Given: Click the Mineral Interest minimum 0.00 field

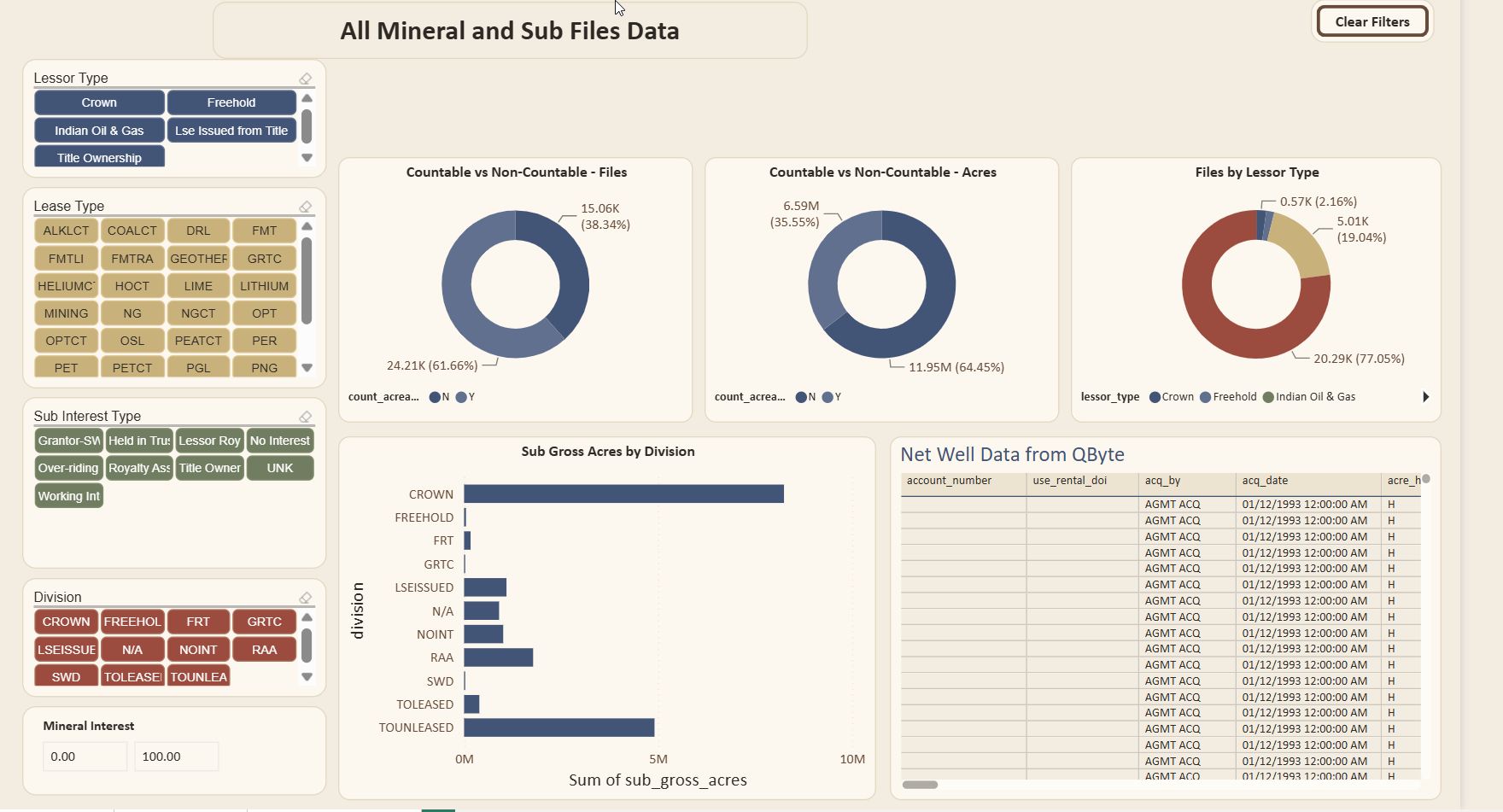Looking at the screenshot, I should [x=85, y=757].
